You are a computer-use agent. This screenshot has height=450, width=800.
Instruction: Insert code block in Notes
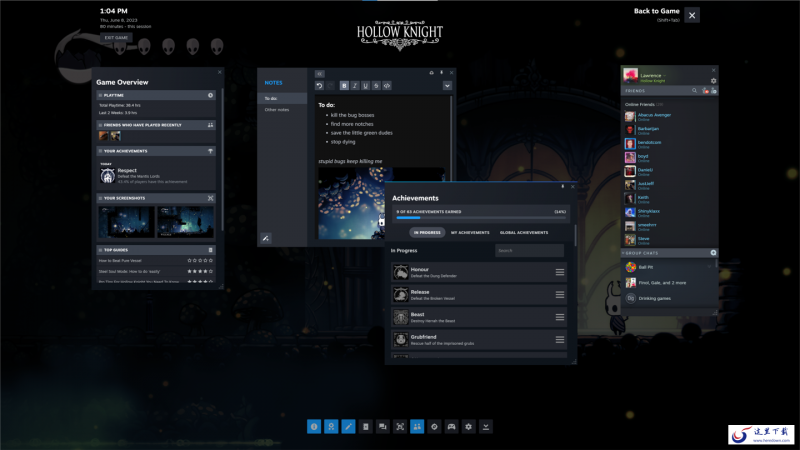click(x=387, y=86)
